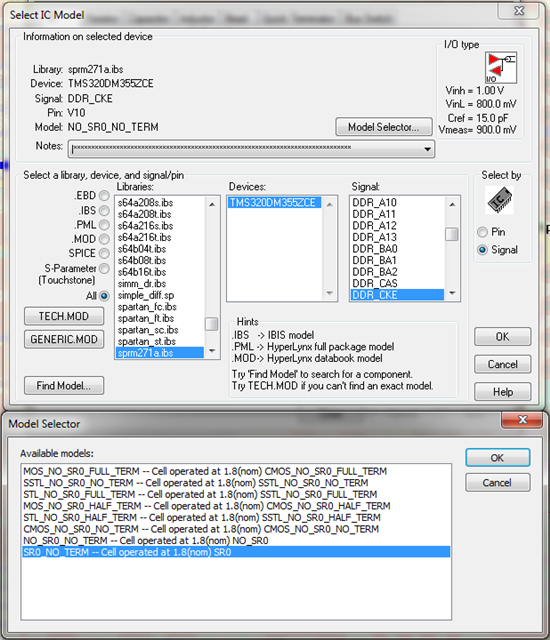Confirm with OK in Model Selector
Image resolution: width=550 pixels, height=640 pixels.
(497, 458)
